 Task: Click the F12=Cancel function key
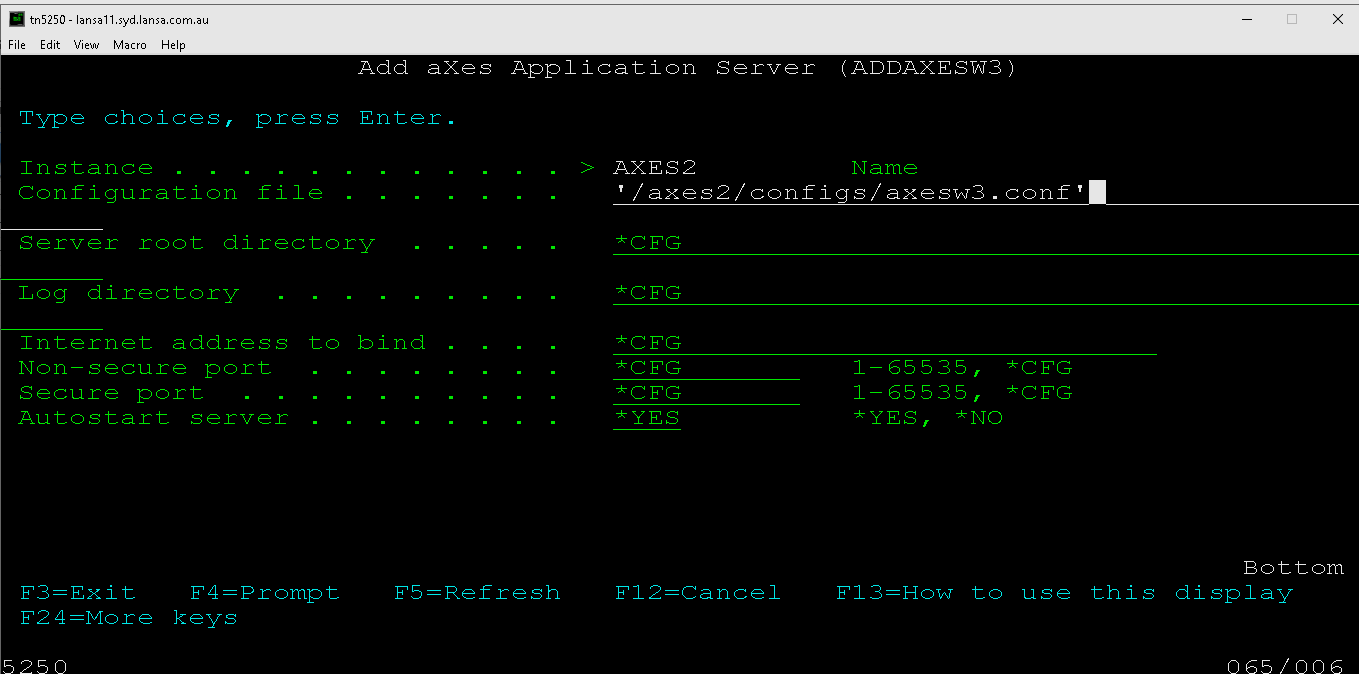pyautogui.click(x=698, y=593)
